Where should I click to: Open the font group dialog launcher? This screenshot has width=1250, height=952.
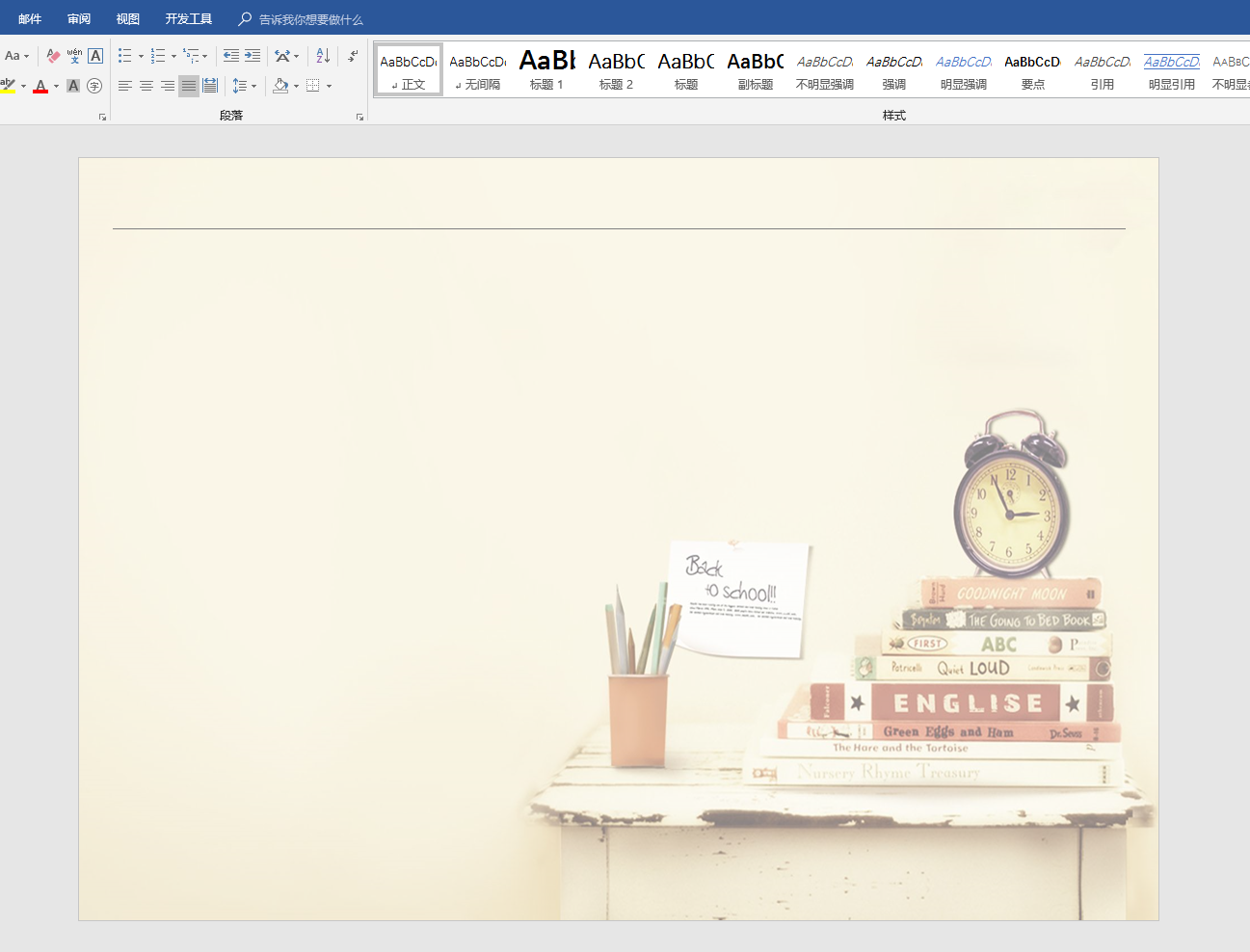(102, 117)
